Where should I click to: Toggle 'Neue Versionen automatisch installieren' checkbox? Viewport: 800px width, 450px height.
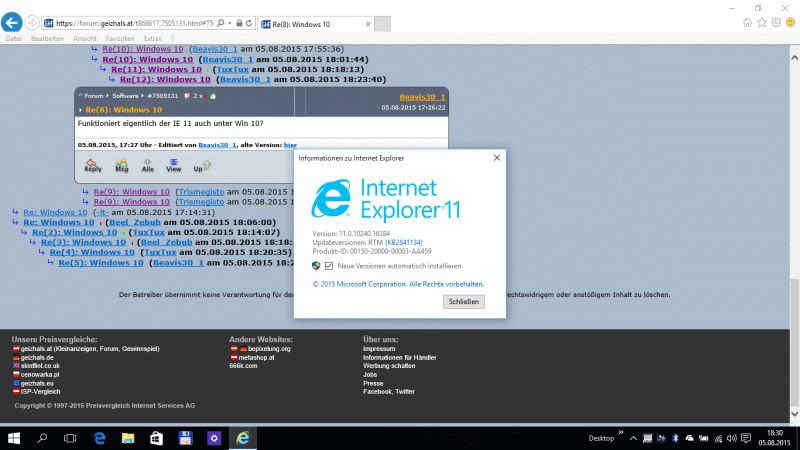pyautogui.click(x=329, y=266)
